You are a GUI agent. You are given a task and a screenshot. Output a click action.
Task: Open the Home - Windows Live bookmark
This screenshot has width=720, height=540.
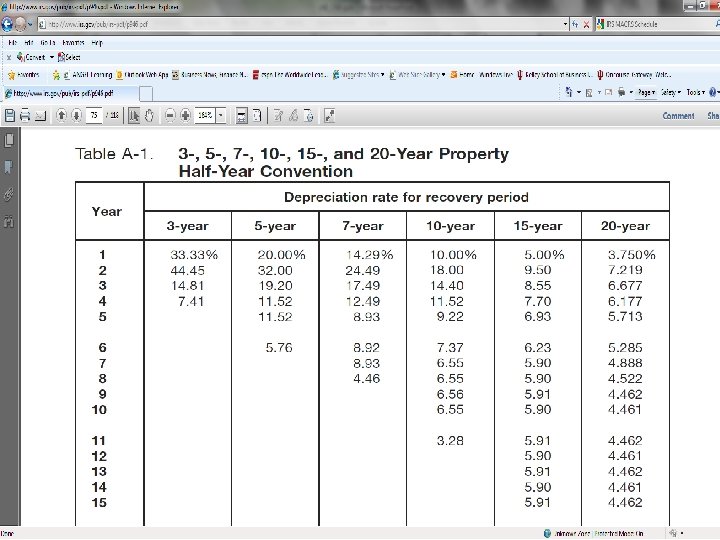click(482, 74)
